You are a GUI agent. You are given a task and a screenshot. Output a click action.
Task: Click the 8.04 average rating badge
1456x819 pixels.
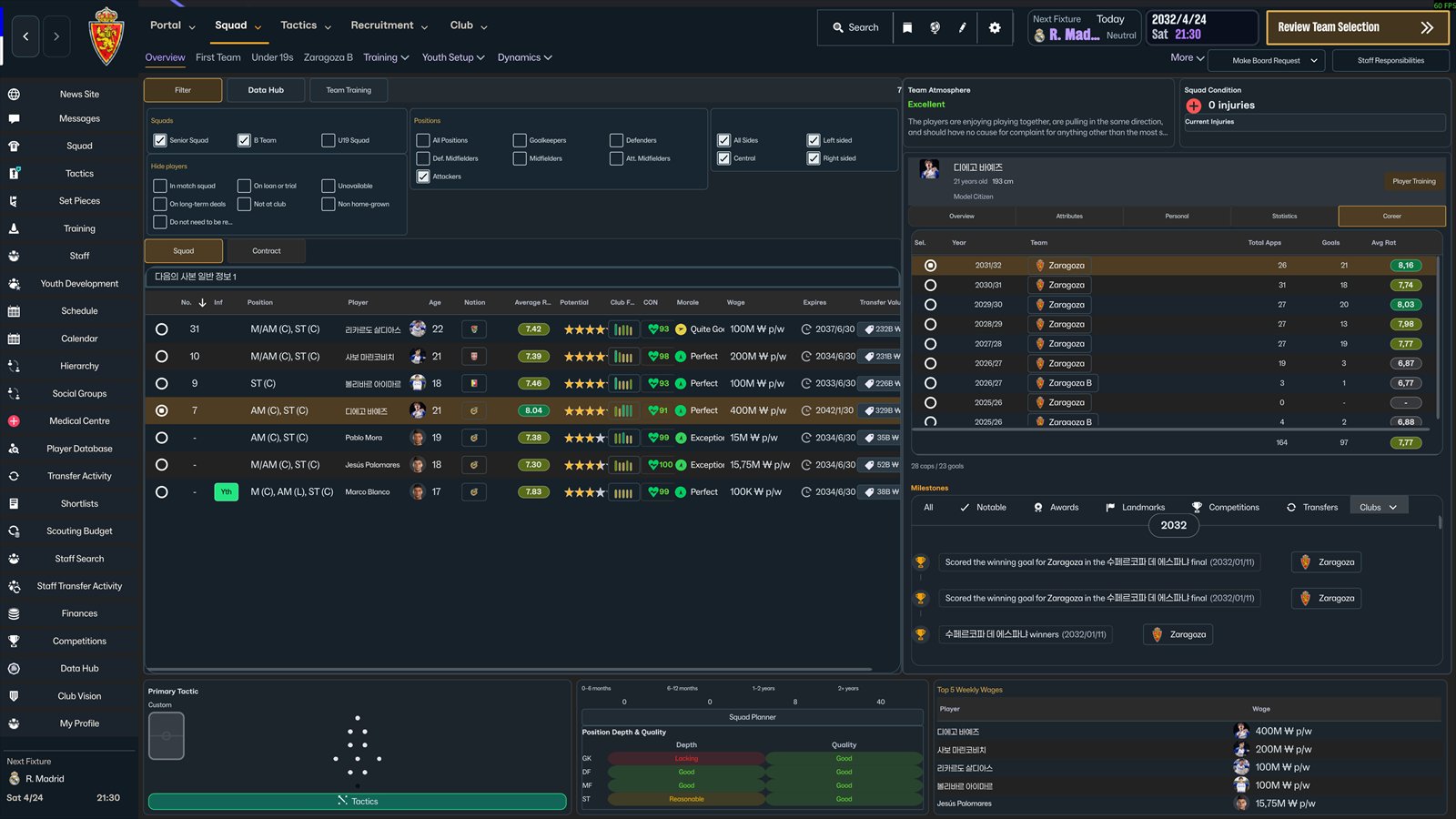click(533, 410)
